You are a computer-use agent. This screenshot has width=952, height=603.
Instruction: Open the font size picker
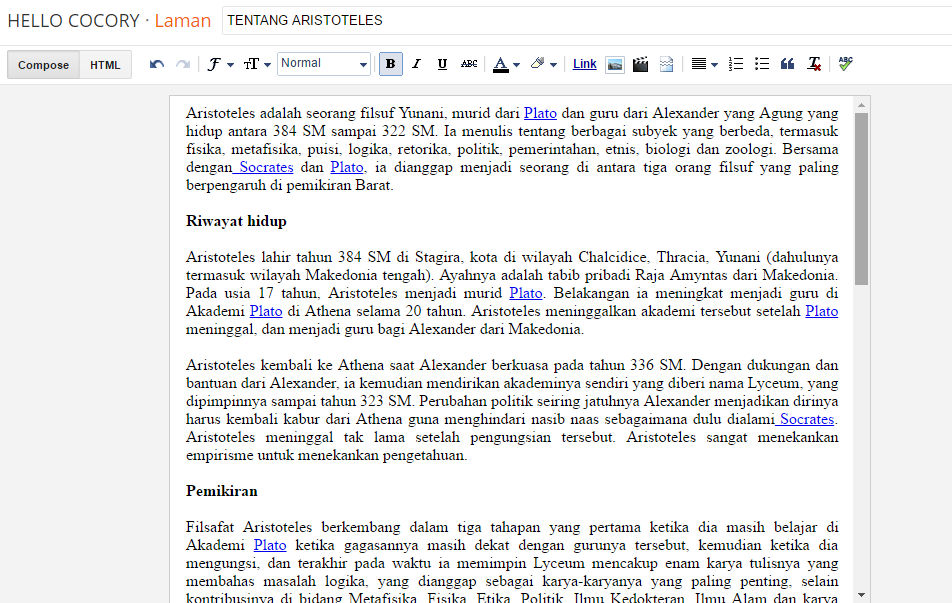click(x=257, y=64)
